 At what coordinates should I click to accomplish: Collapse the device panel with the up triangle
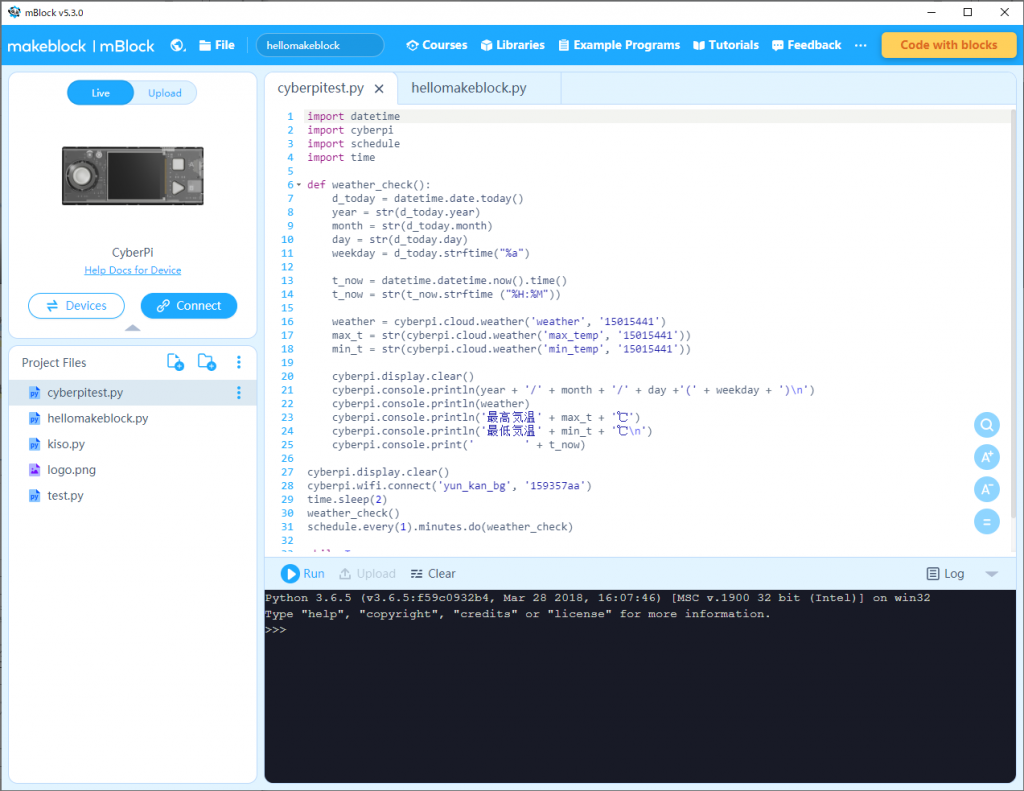pos(133,328)
